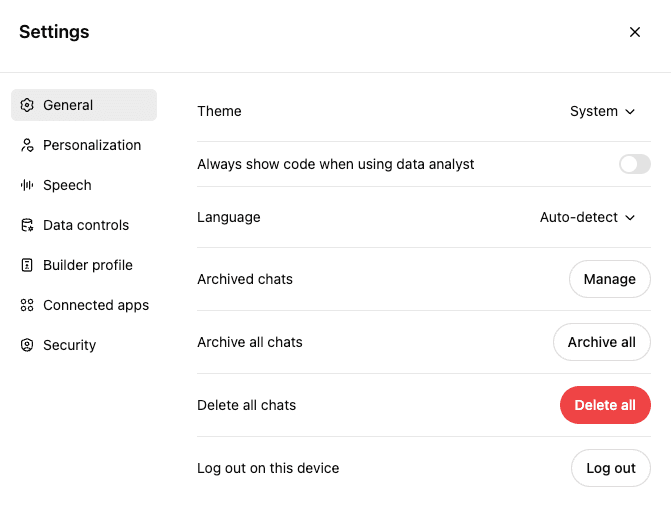
Task: Select the Connected apps menu label
Action: pos(96,305)
